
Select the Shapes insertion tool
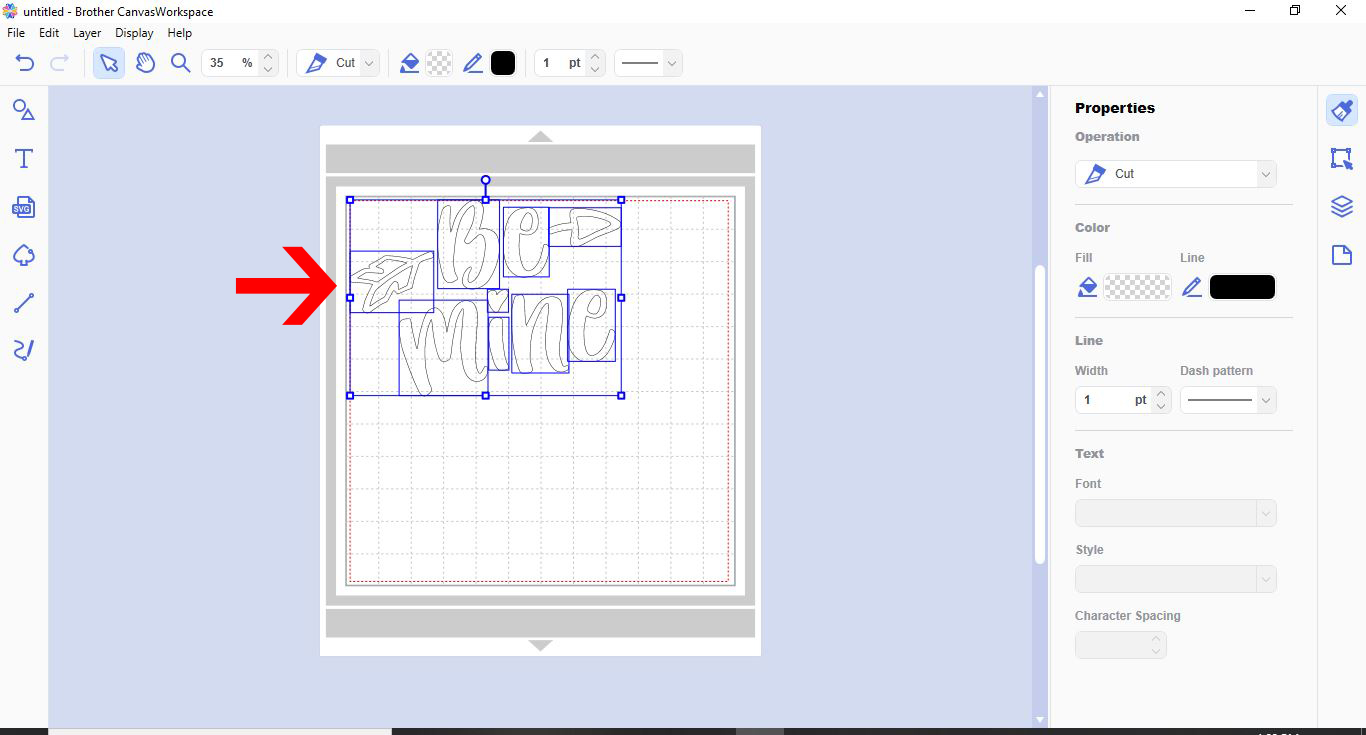coord(22,110)
